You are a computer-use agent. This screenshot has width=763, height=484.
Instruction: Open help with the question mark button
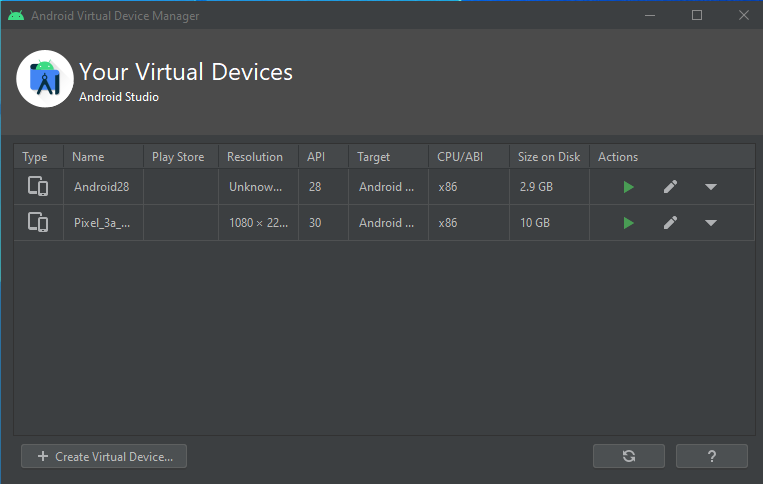click(x=711, y=456)
